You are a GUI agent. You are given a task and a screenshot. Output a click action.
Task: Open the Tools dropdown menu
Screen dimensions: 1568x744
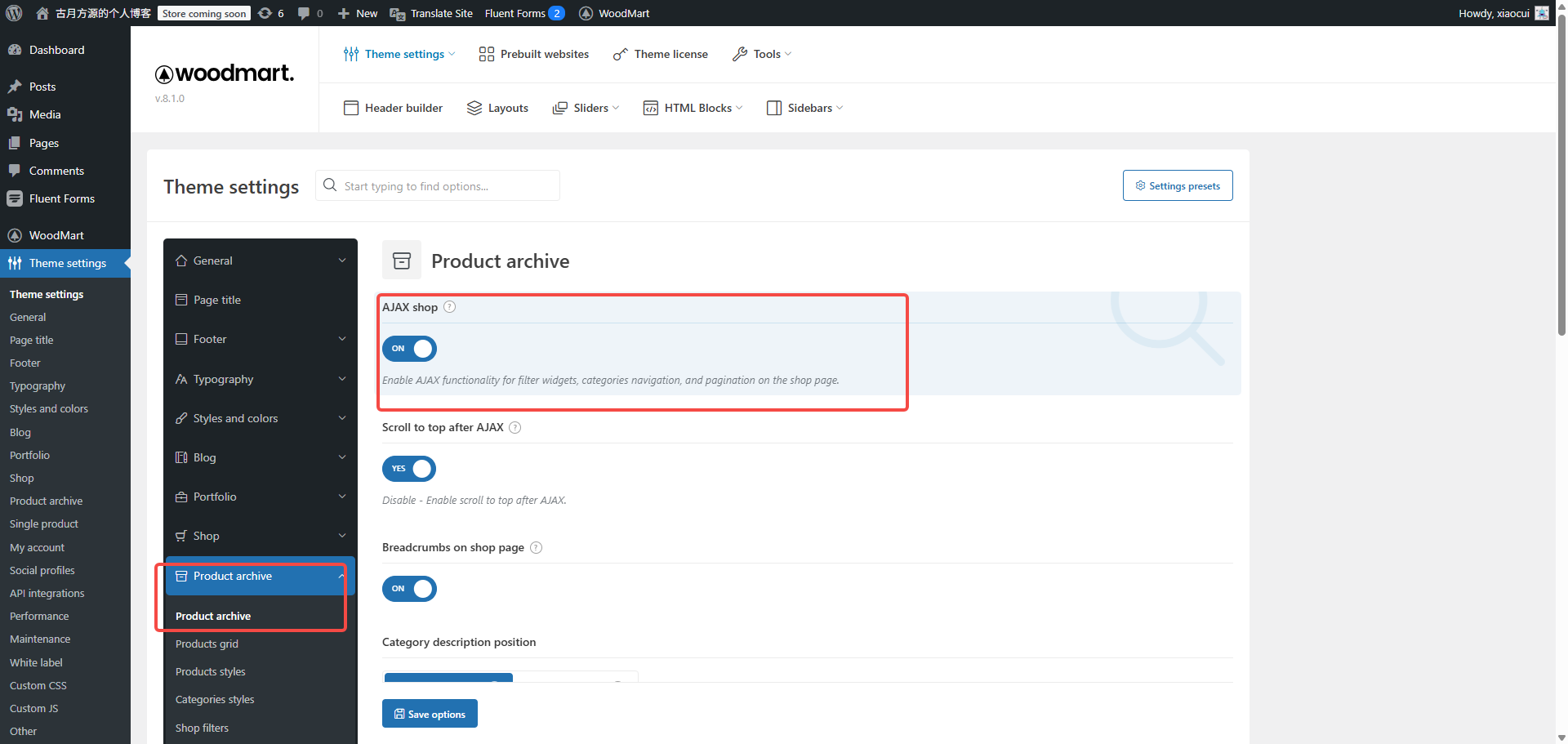pos(763,54)
